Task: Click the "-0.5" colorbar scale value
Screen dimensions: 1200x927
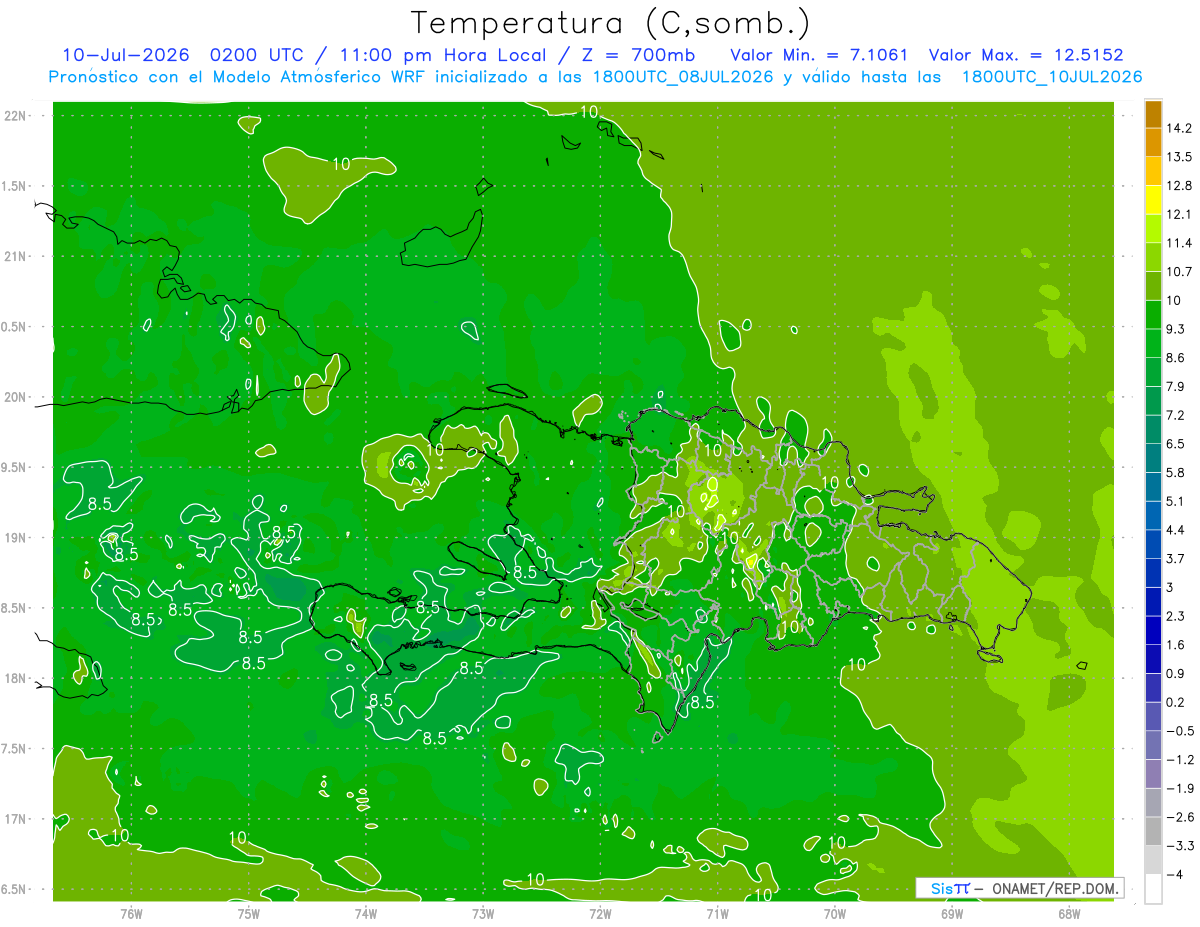Action: pyautogui.click(x=1180, y=731)
